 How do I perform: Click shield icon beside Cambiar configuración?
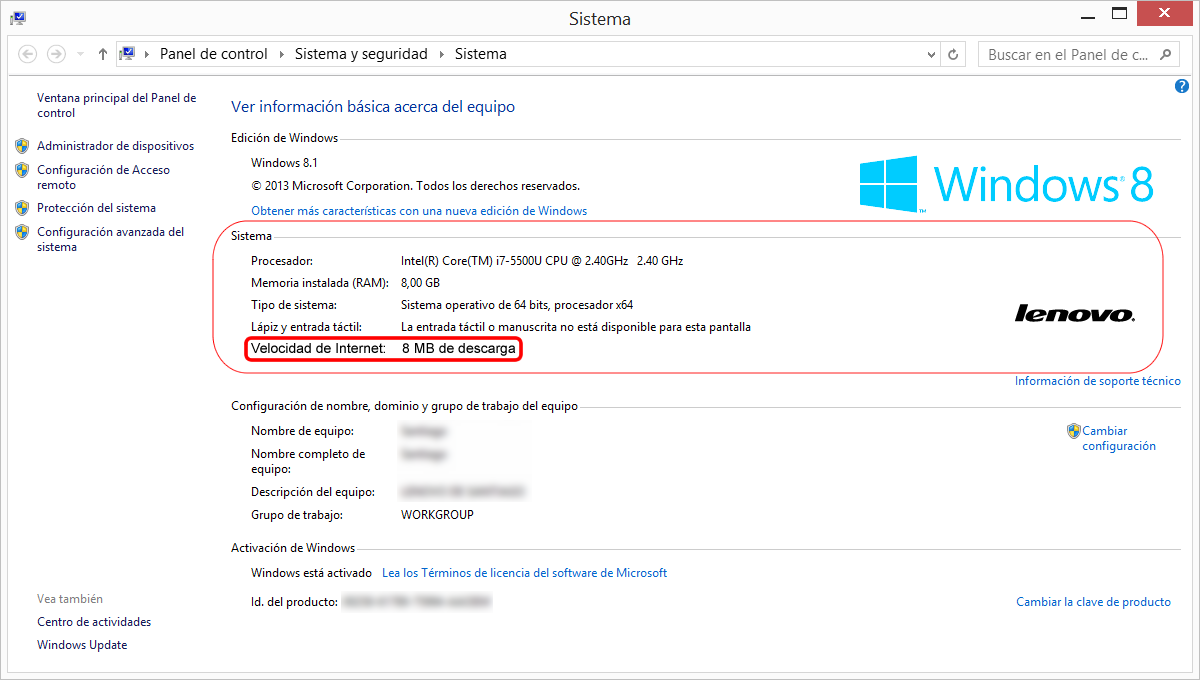click(1074, 431)
